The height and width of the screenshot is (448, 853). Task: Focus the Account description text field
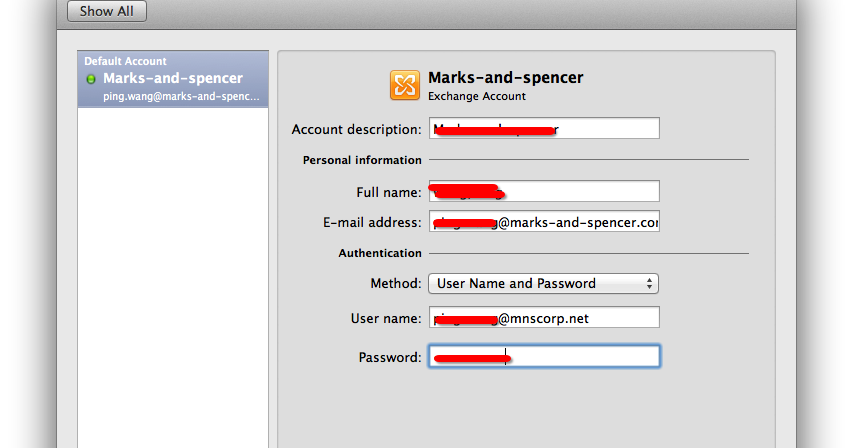[x=544, y=128]
